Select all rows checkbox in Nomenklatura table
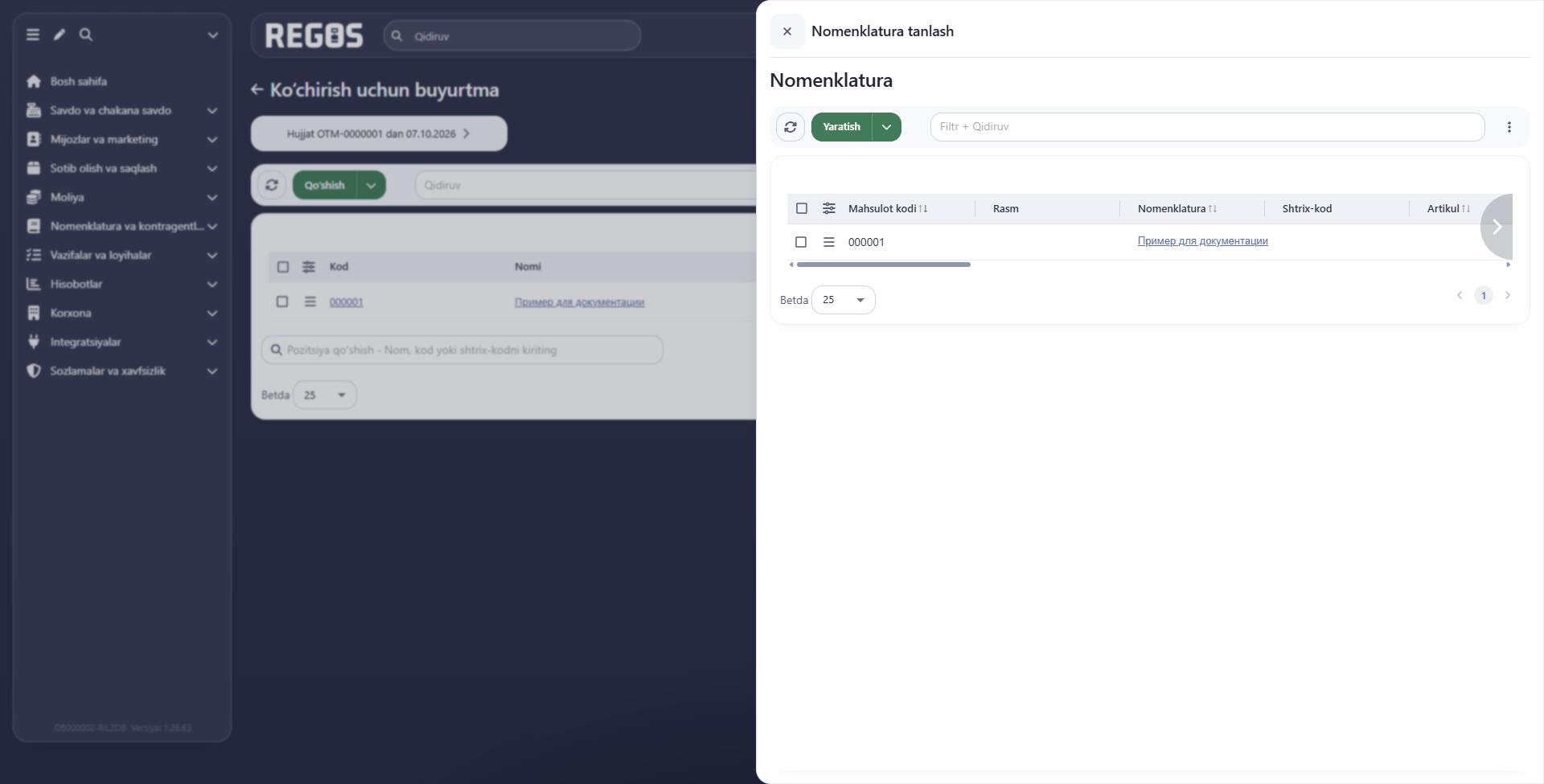This screenshot has height=784, width=1544. point(802,208)
